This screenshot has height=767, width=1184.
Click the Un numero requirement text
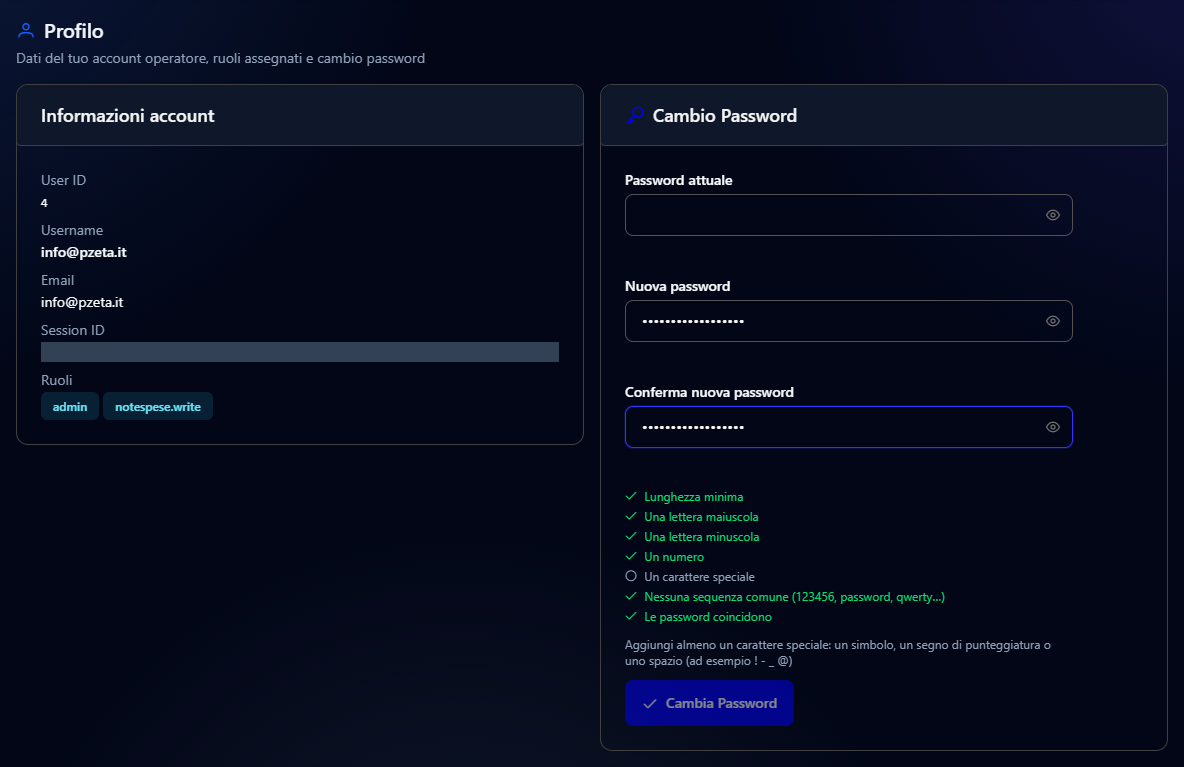pyautogui.click(x=674, y=557)
